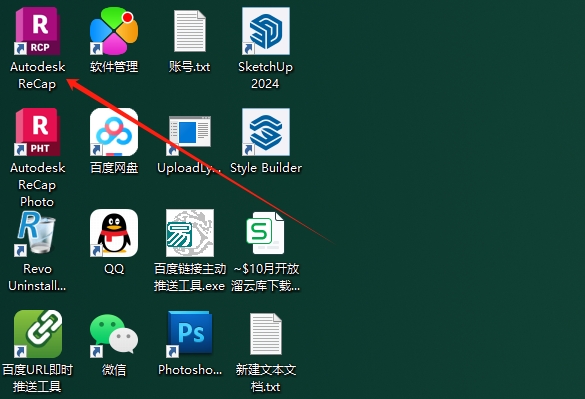Select the Revo Uninstaller shortcut icon
585x399 pixels.
pyautogui.click(x=36, y=233)
